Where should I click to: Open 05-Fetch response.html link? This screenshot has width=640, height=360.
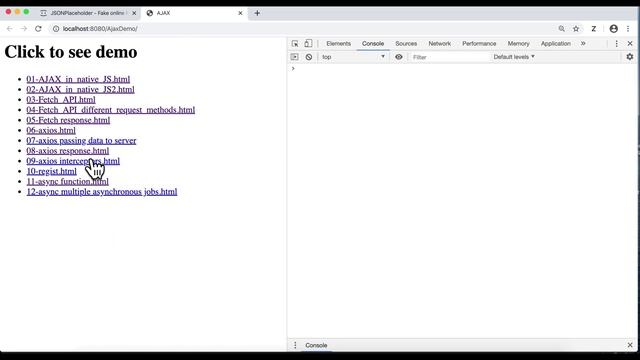pyautogui.click(x=68, y=120)
